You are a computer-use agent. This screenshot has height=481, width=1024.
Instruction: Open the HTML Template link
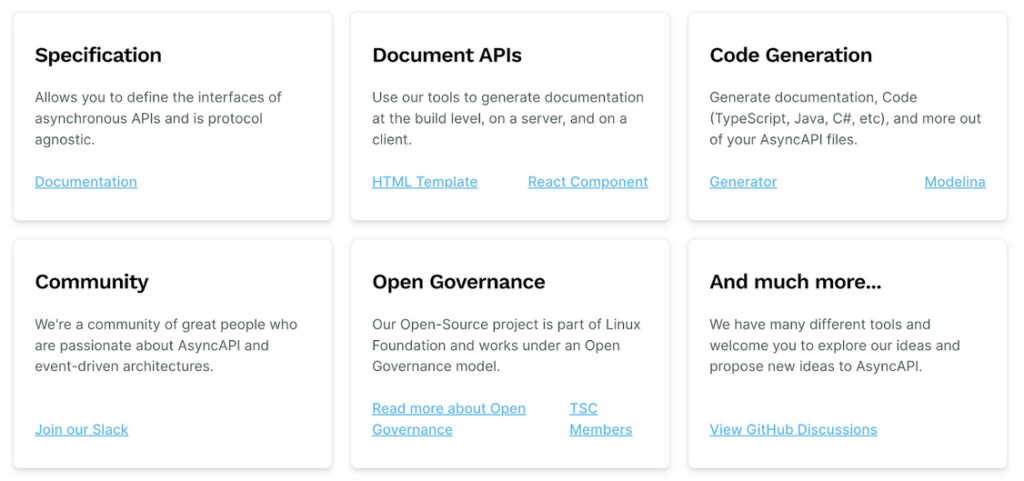pos(424,181)
